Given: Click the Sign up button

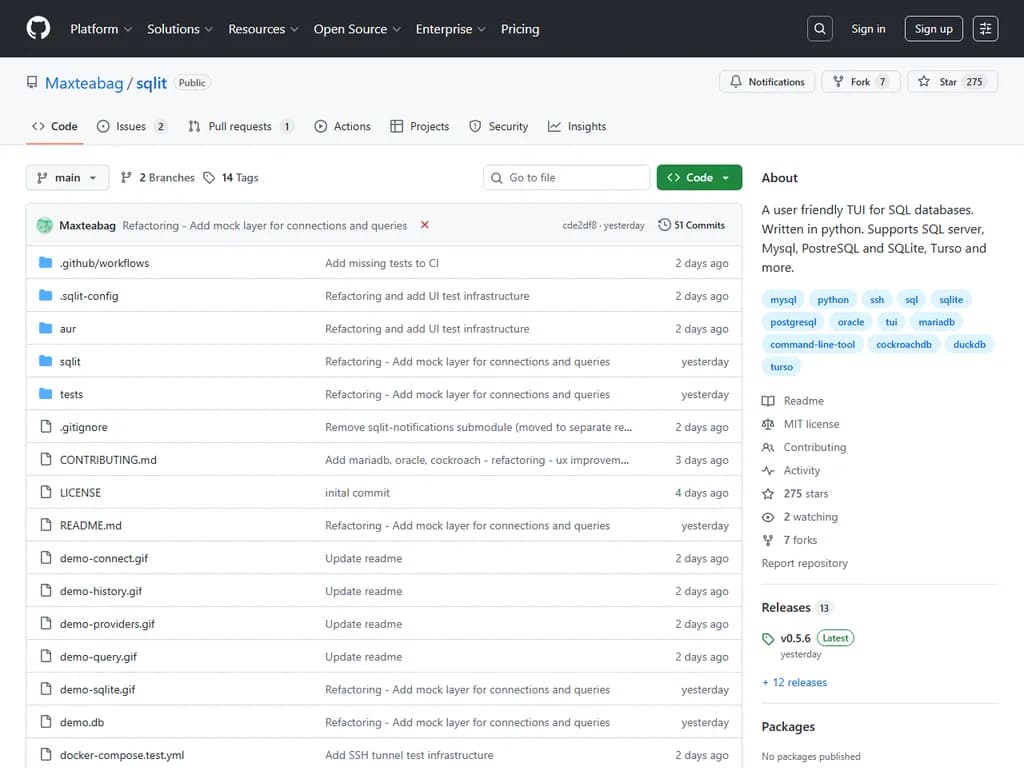Looking at the screenshot, I should [933, 28].
